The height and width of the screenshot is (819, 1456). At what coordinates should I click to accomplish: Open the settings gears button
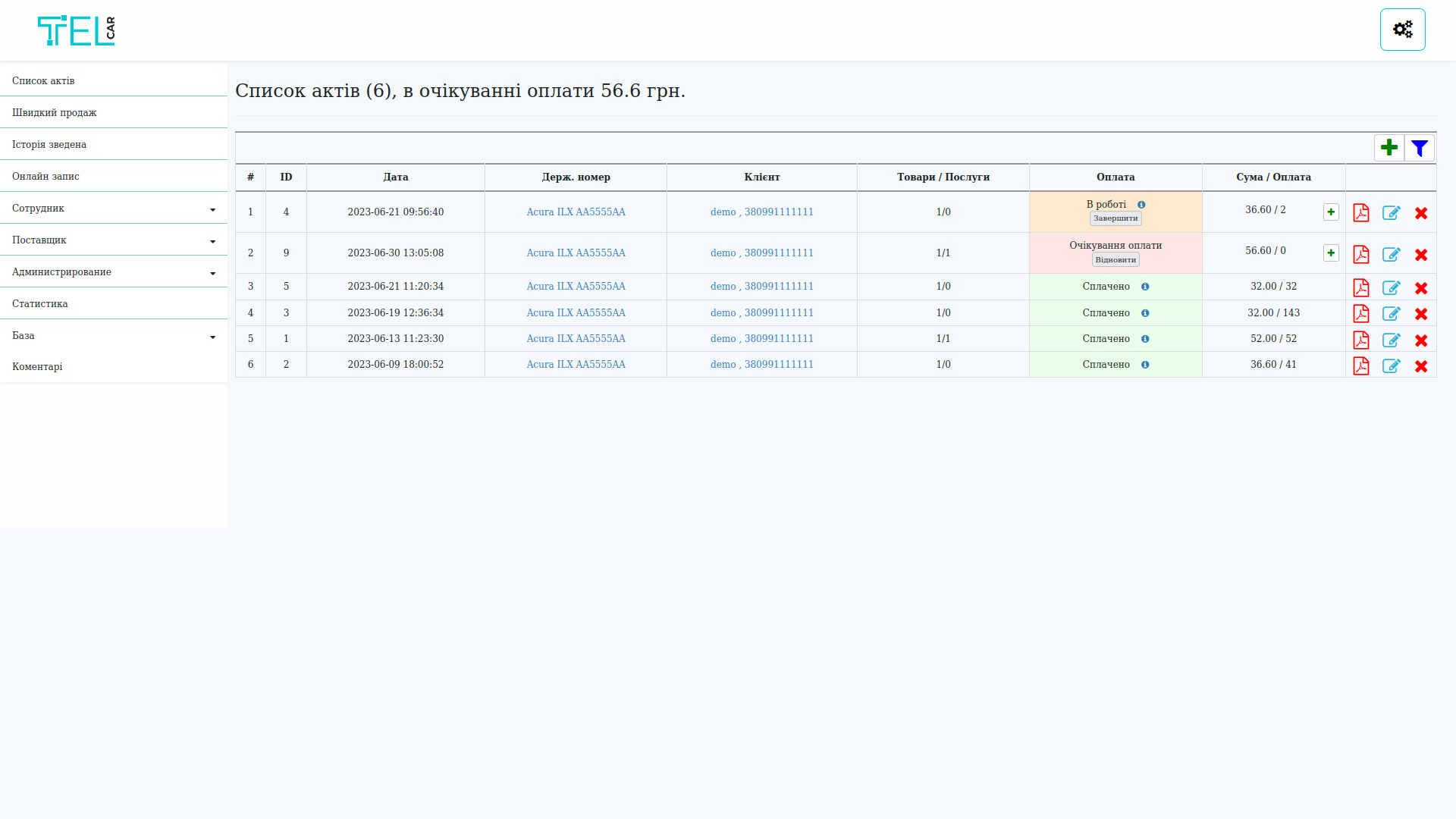1402,30
